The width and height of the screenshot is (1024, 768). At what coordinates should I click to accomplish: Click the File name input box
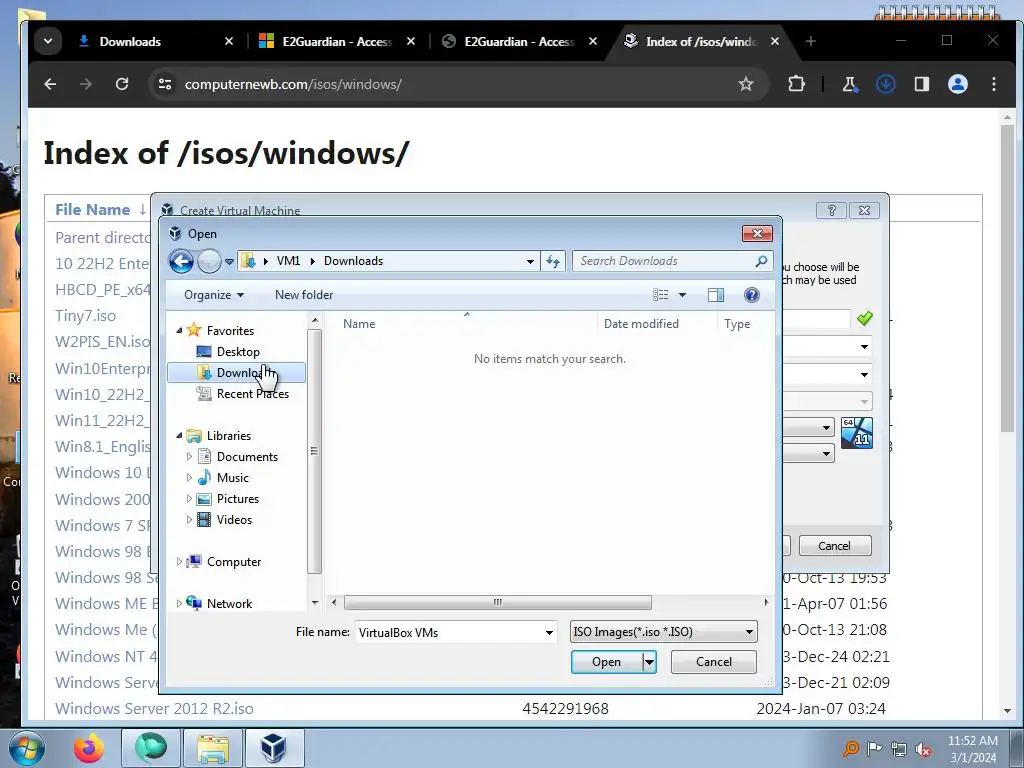449,633
